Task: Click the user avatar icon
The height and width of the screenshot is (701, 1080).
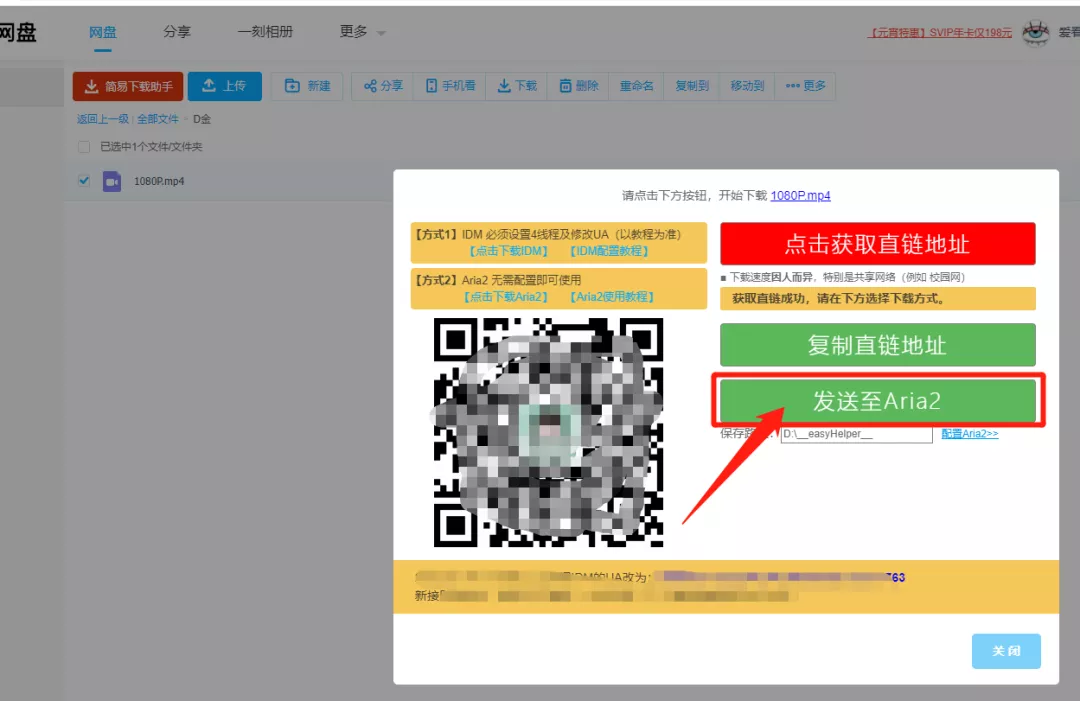Action: (1035, 32)
